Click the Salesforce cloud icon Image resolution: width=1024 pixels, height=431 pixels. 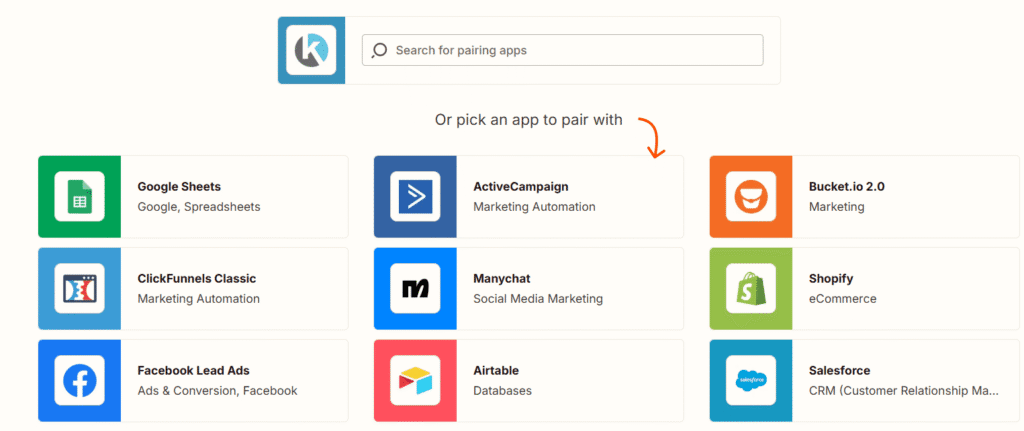(751, 381)
